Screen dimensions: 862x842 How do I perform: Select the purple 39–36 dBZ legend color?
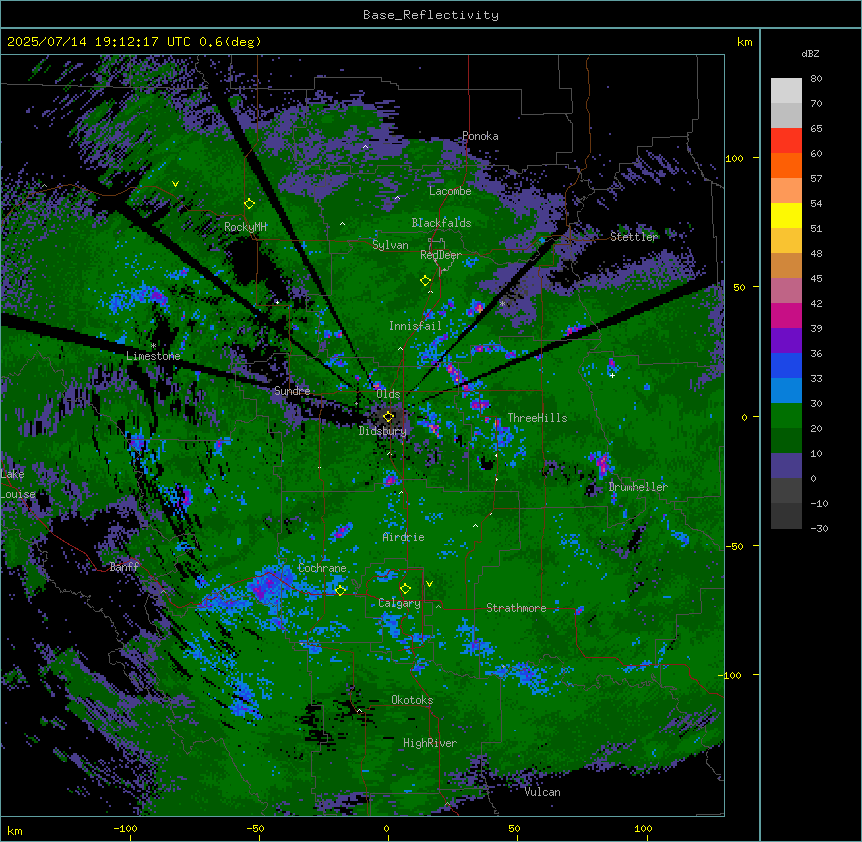click(x=786, y=341)
